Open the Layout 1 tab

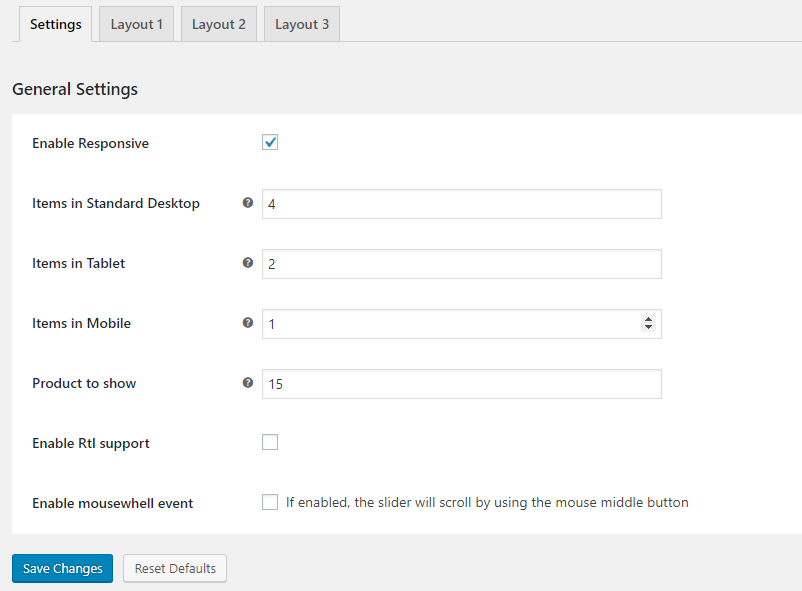(137, 24)
